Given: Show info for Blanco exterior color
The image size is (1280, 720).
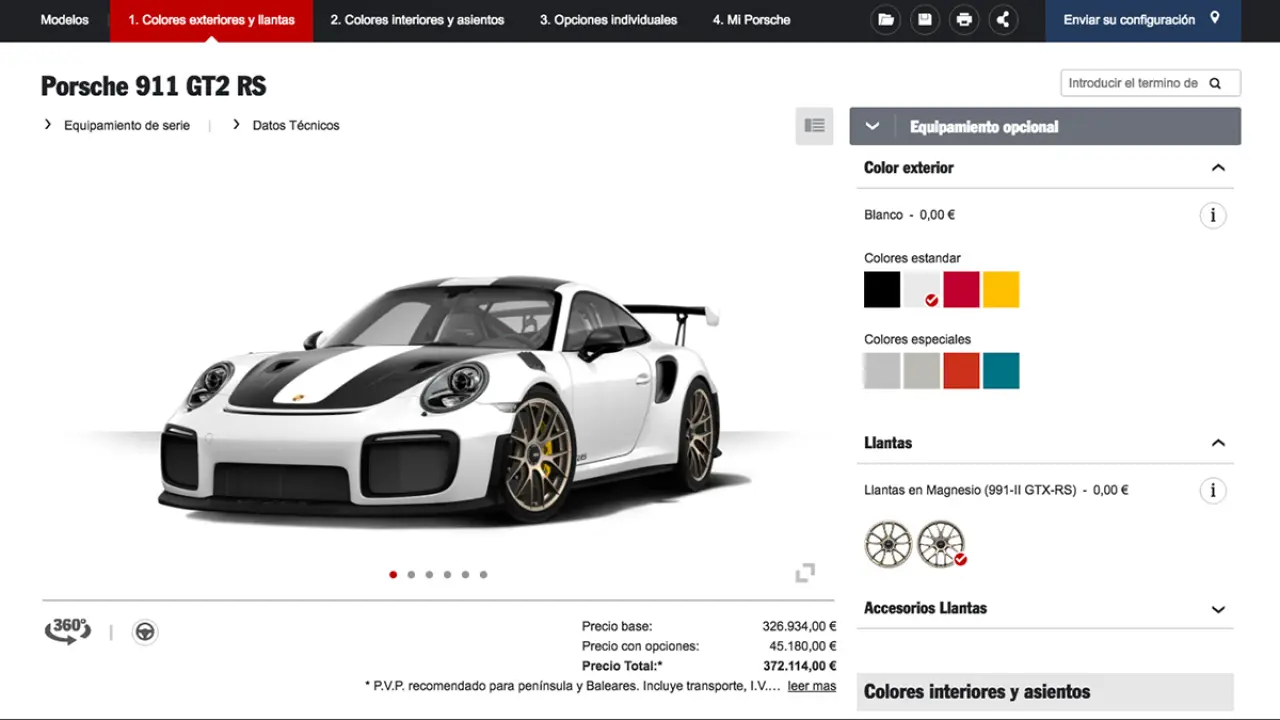Looking at the screenshot, I should tap(1212, 215).
